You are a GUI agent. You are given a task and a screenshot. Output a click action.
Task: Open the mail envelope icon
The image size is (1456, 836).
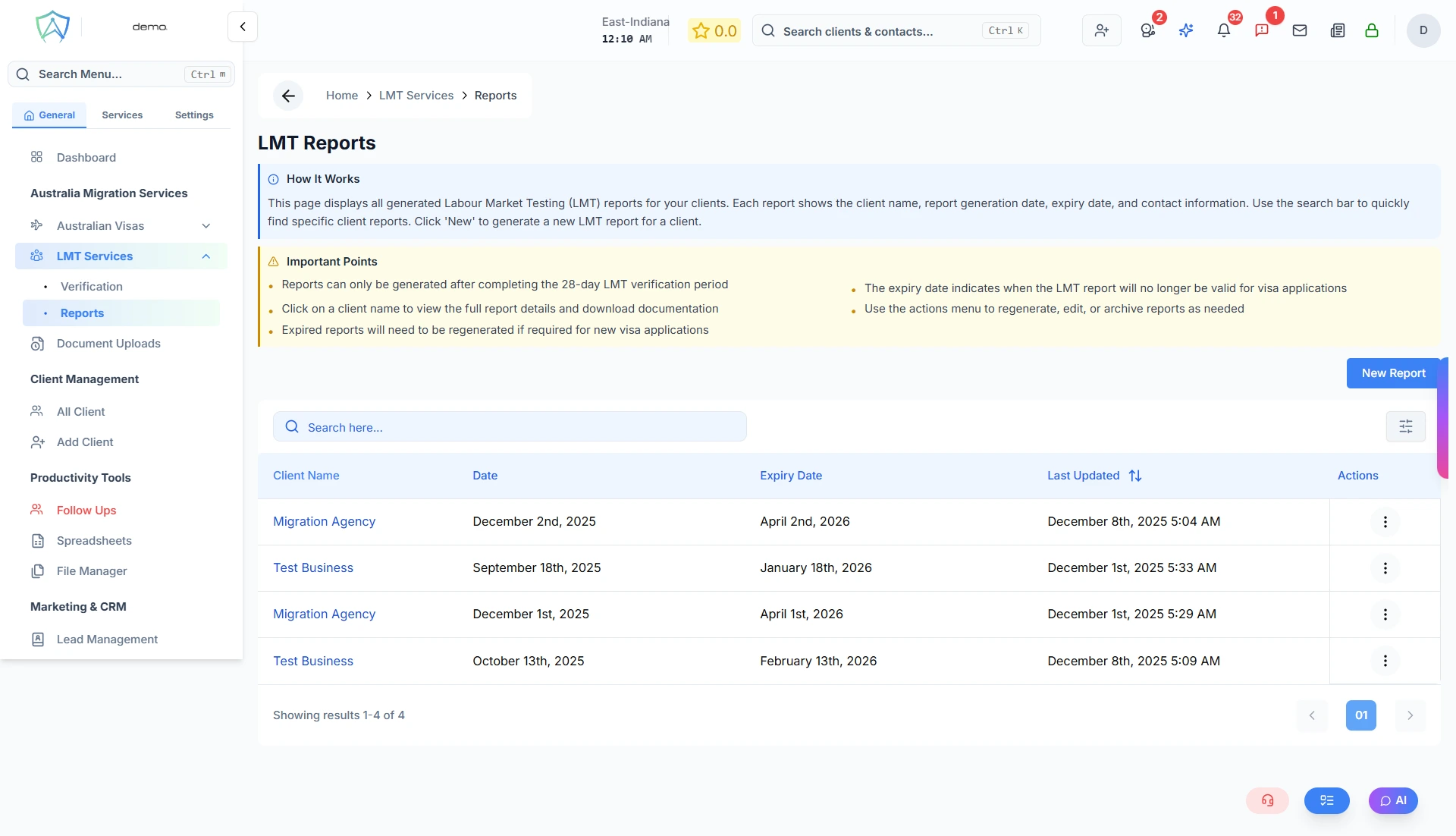point(1299,31)
